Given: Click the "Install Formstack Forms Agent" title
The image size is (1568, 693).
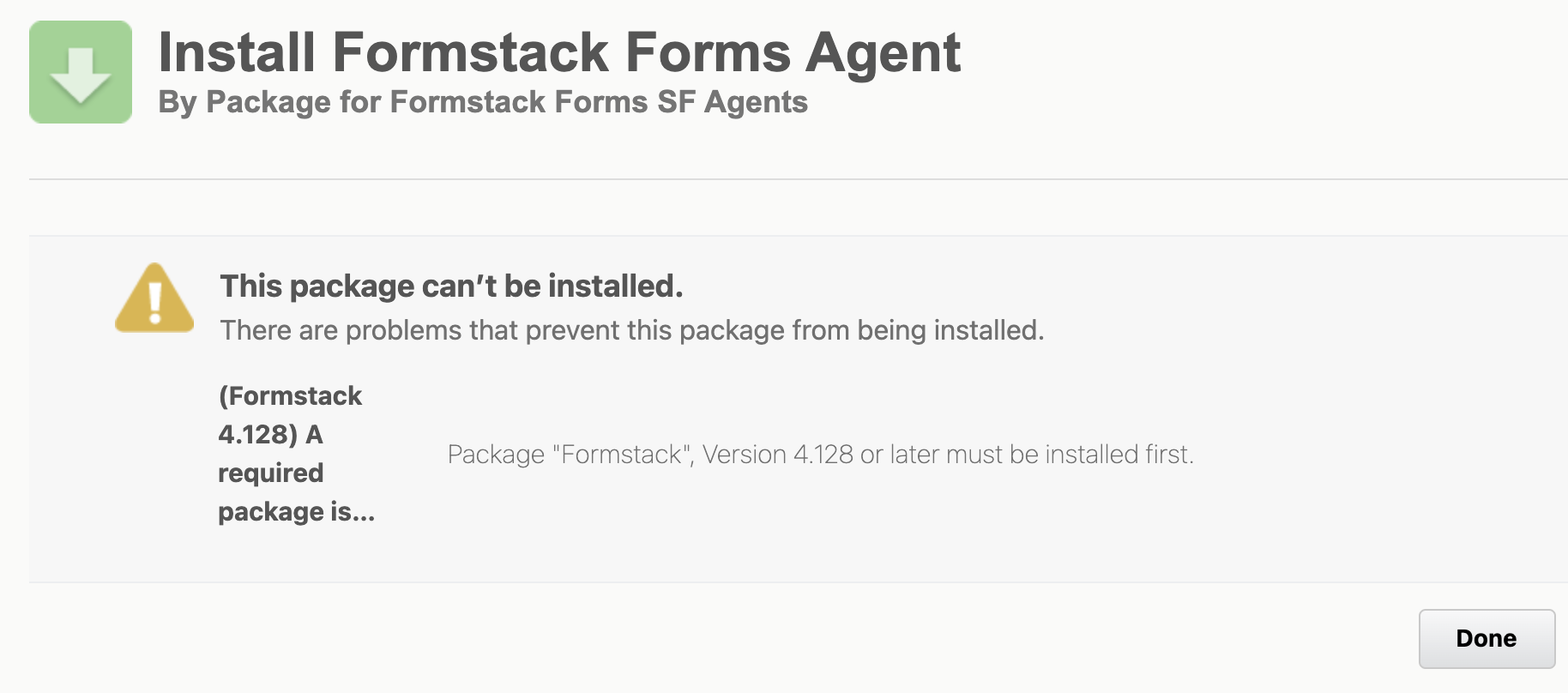Looking at the screenshot, I should [559, 53].
